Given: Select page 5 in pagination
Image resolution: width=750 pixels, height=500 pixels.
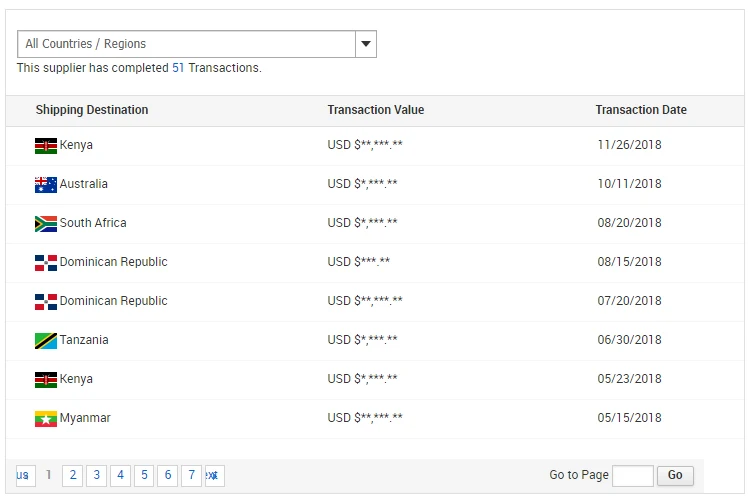Looking at the screenshot, I should [144, 475].
